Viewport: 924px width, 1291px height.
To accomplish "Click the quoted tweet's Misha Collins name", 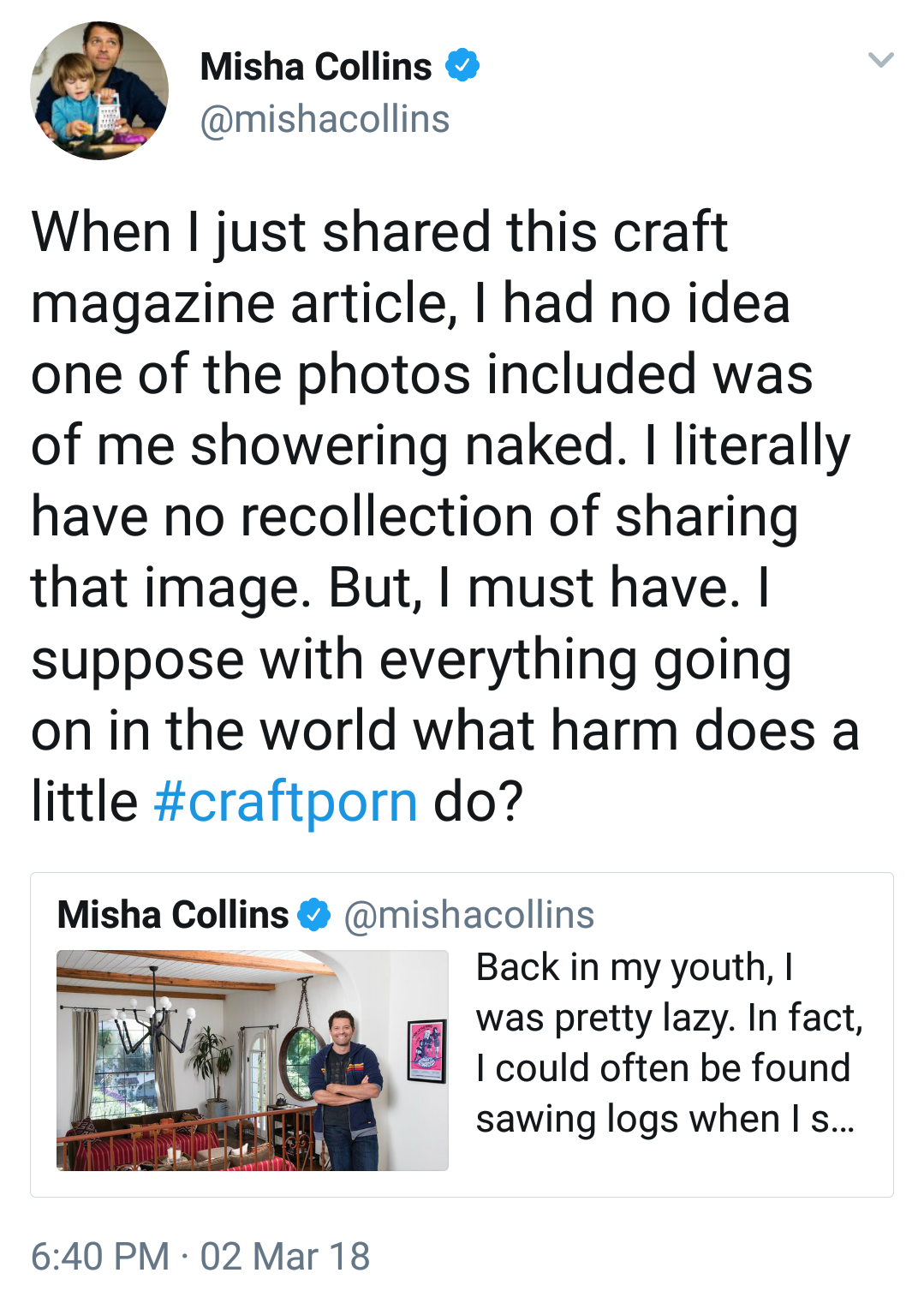I will pyautogui.click(x=173, y=915).
